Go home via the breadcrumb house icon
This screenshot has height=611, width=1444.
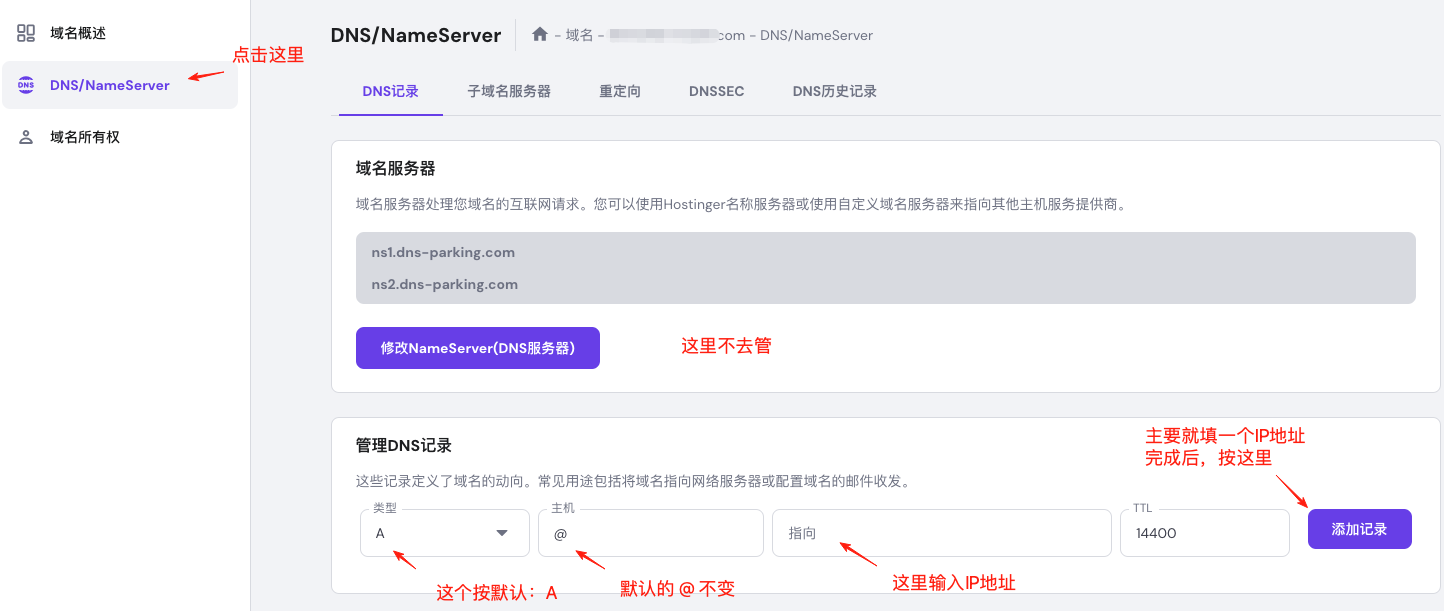(x=540, y=35)
